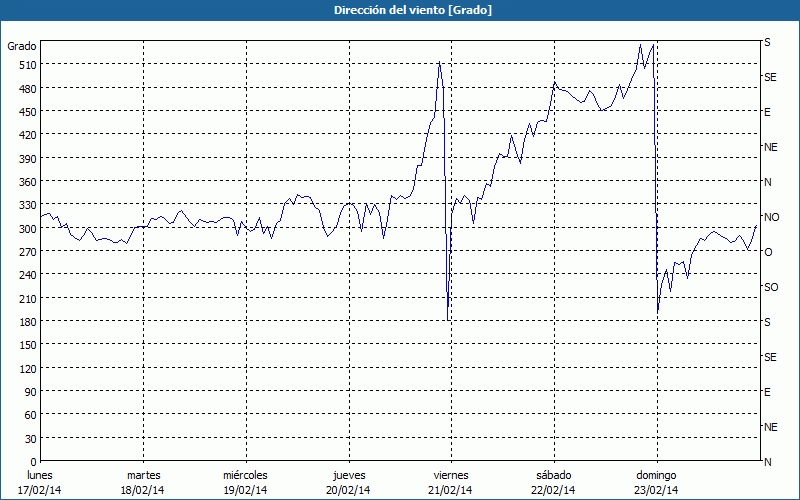Viewport: 800px width, 500px height.
Task: Click the 'O' compass label on right axis
Action: click(x=768, y=252)
